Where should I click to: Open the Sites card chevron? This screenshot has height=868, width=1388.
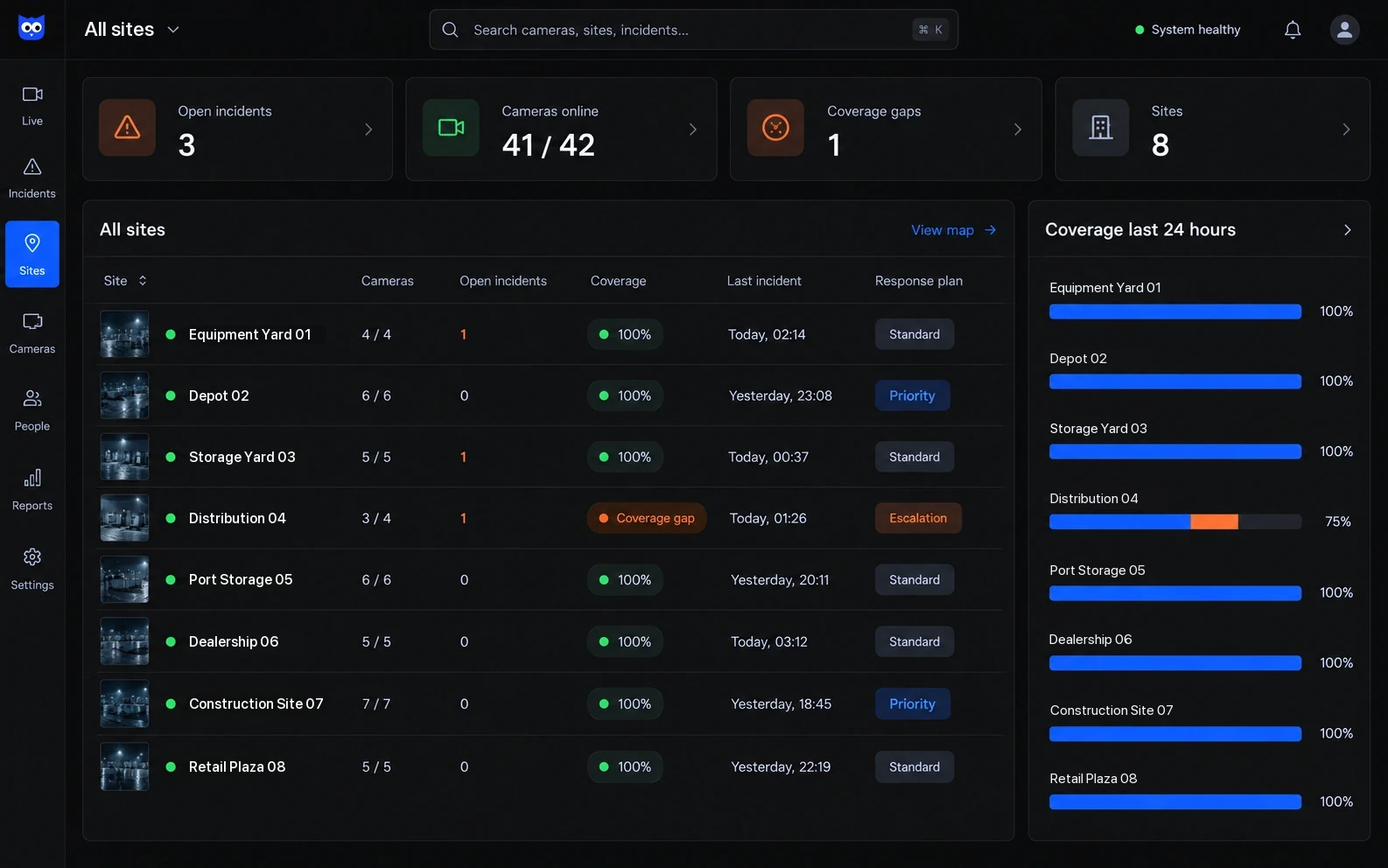point(1346,129)
